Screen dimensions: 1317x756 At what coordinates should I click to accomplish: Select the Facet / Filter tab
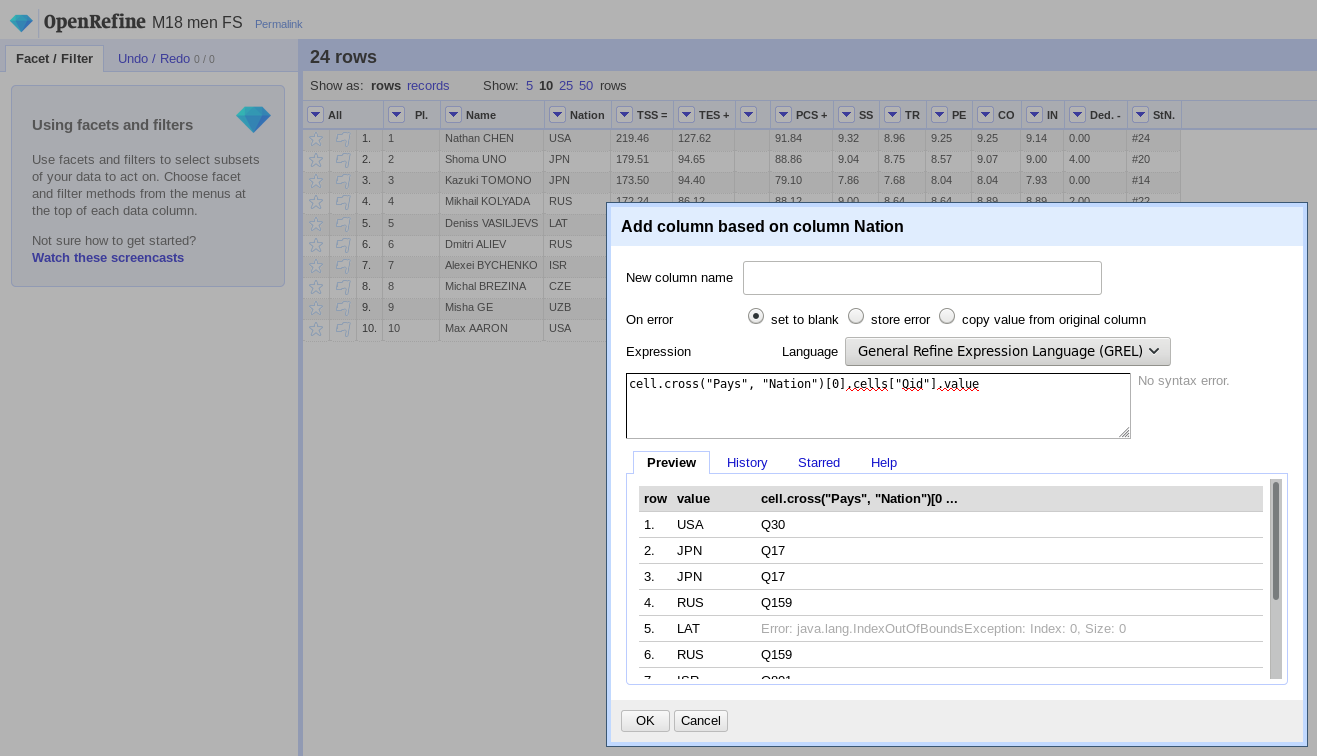tap(54, 58)
